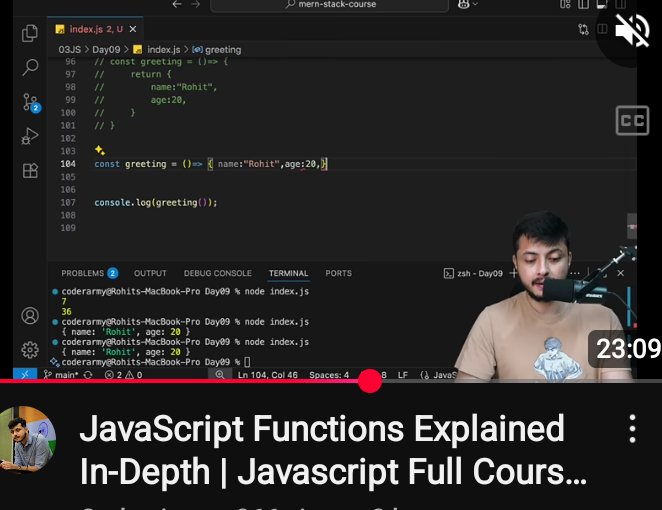Screen dimensions: 662x510
Task: Click line number 104 in the gutter
Action: [68, 164]
